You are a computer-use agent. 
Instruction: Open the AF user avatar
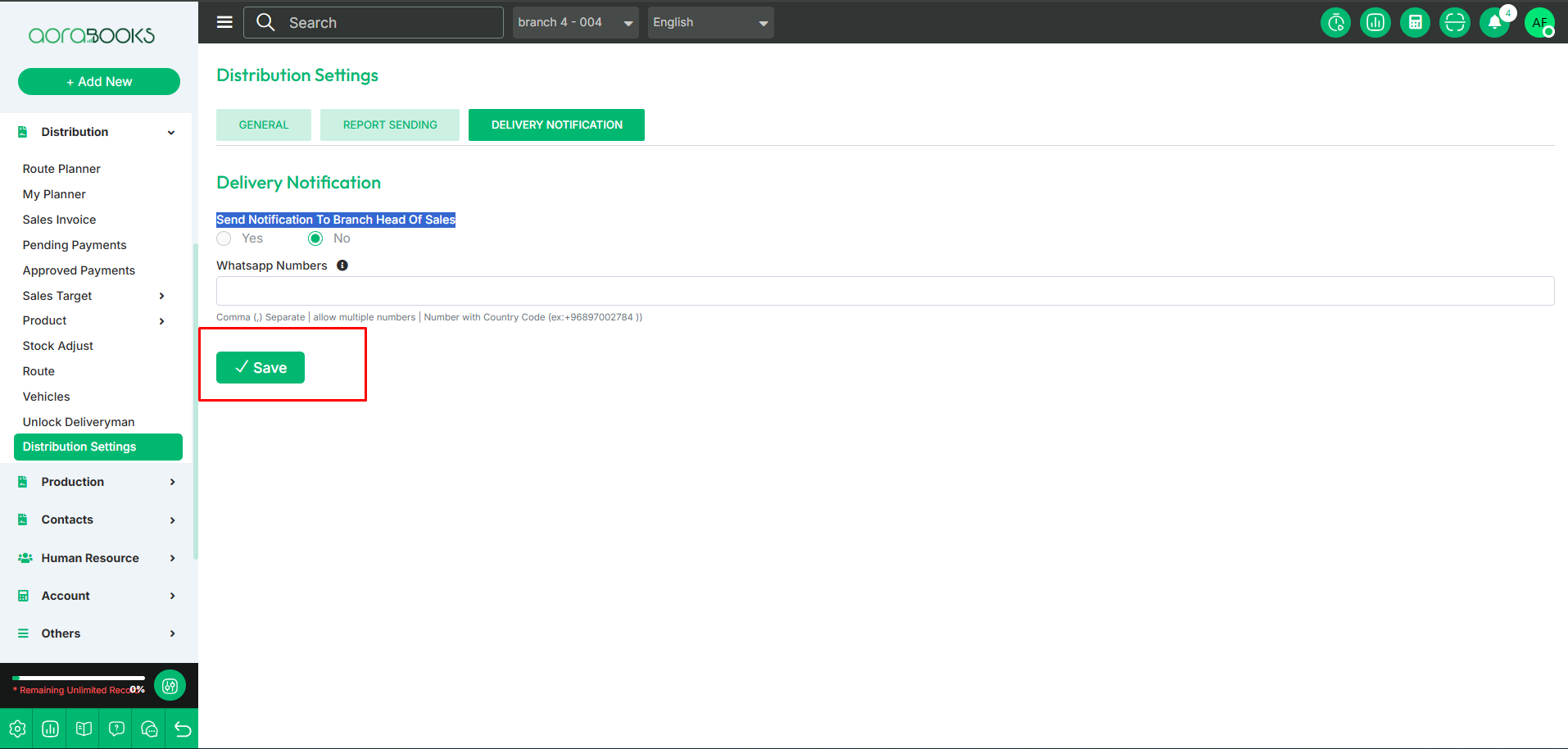pyautogui.click(x=1539, y=23)
